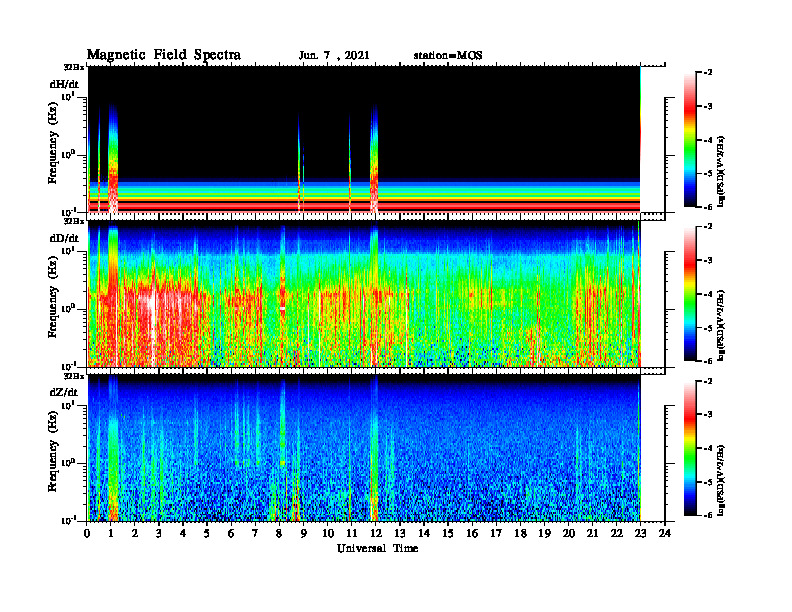Click hour "13" on the time axis
Viewport: 792px width, 612px height.
click(x=400, y=533)
